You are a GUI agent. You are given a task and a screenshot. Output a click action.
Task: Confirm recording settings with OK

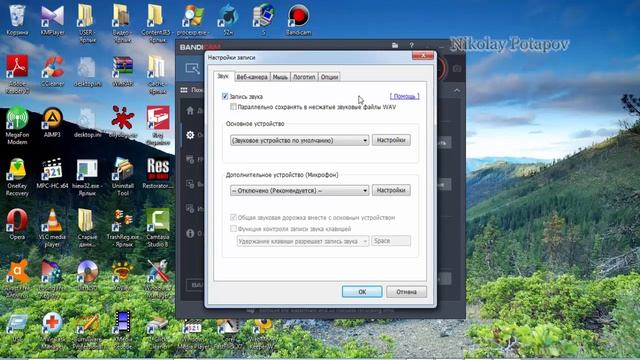tap(362, 292)
